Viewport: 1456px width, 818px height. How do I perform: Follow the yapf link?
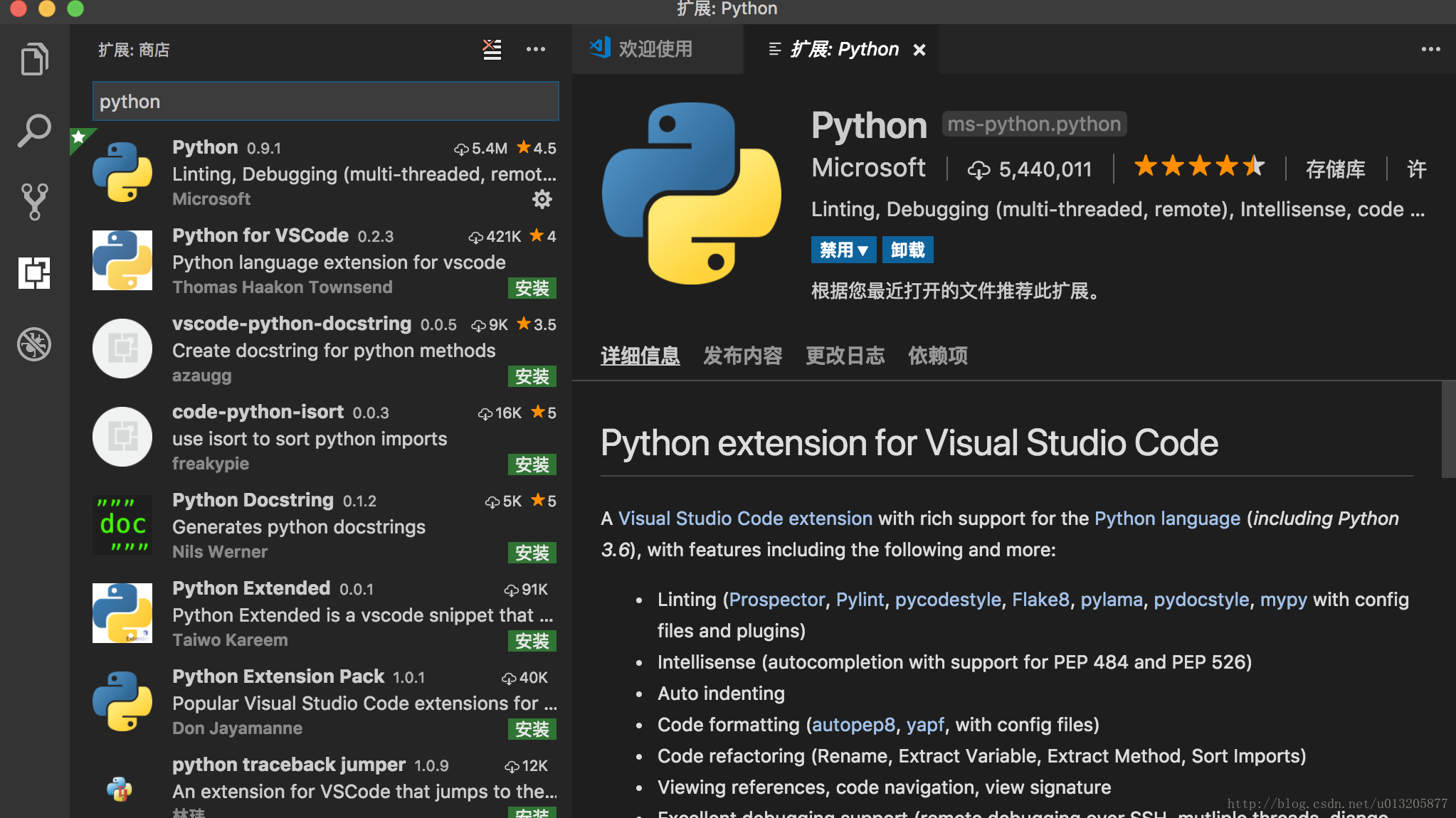click(x=925, y=725)
